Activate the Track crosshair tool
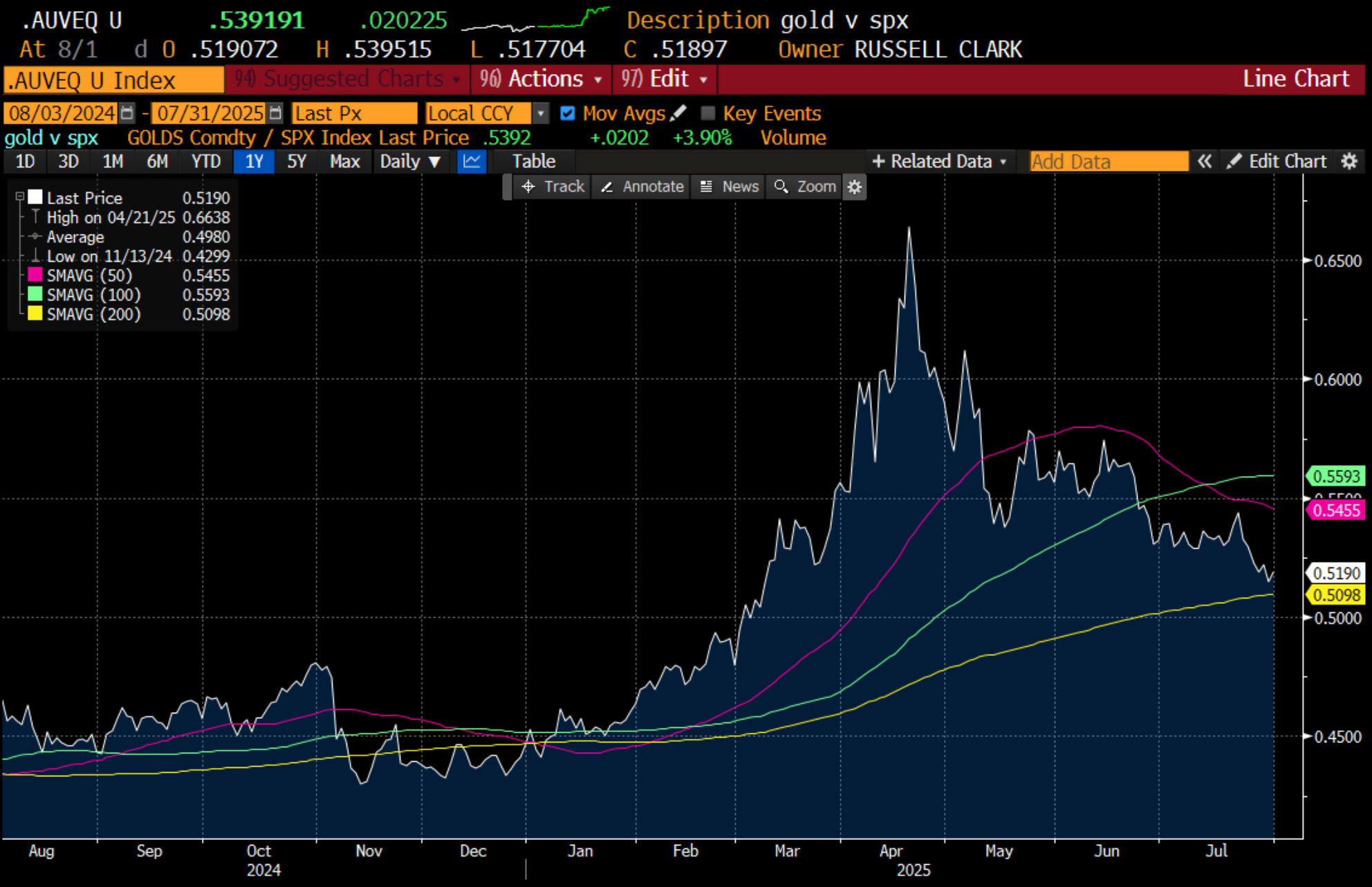Viewport: 1372px width, 887px height. 553,187
